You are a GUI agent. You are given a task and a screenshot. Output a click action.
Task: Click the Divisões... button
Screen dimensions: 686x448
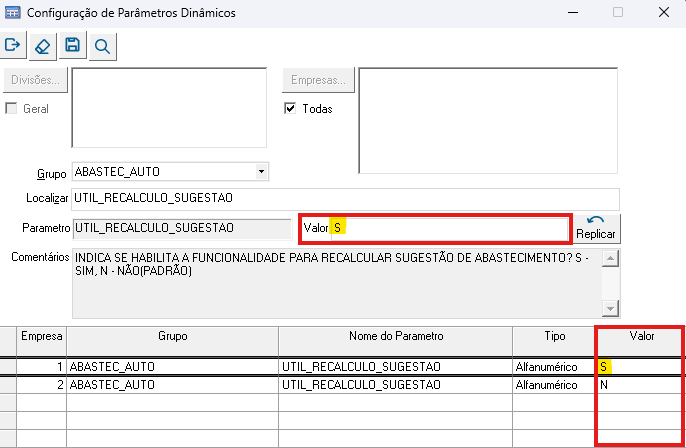click(36, 80)
